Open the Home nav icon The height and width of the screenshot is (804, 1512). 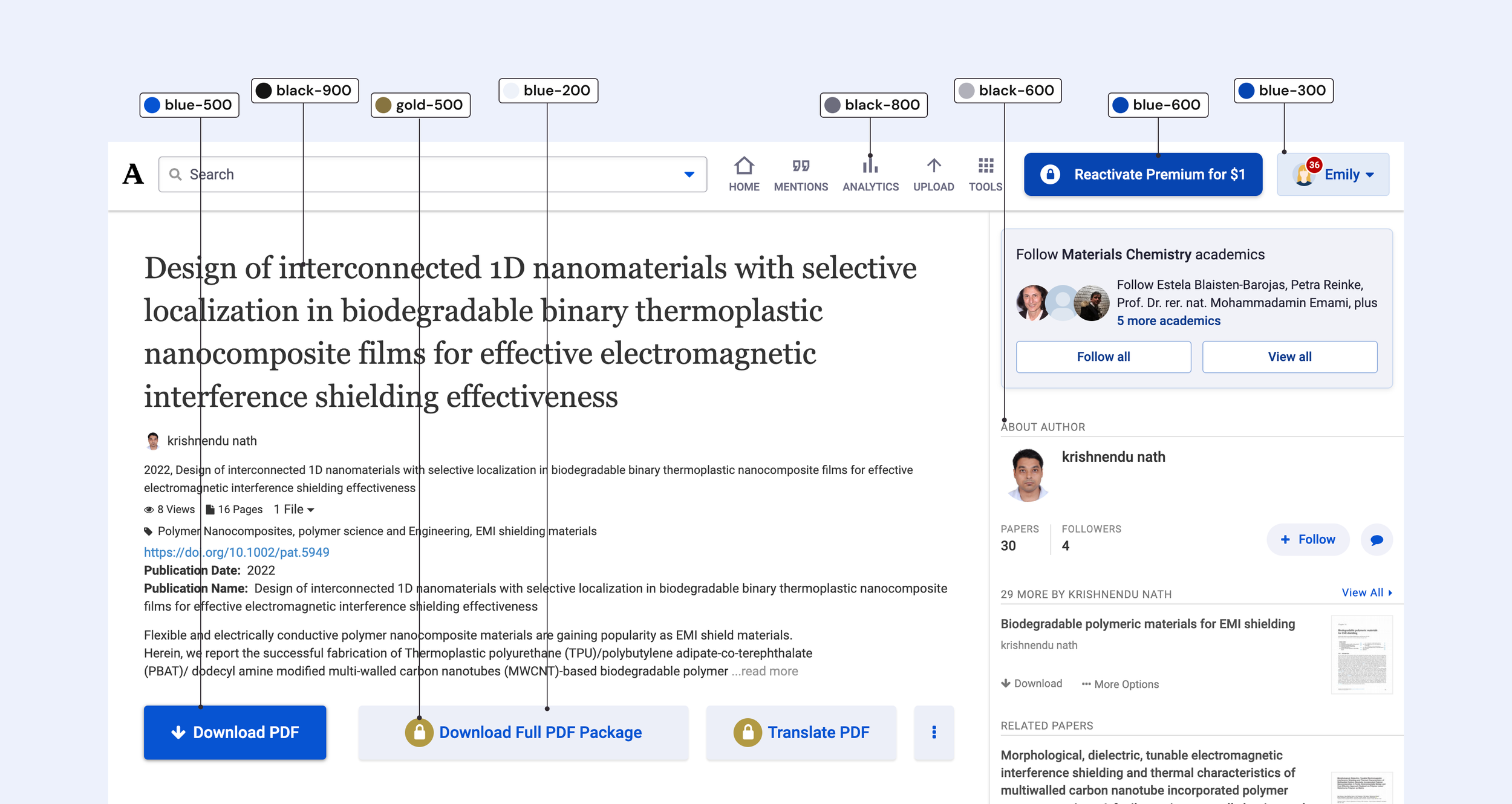[x=743, y=166]
